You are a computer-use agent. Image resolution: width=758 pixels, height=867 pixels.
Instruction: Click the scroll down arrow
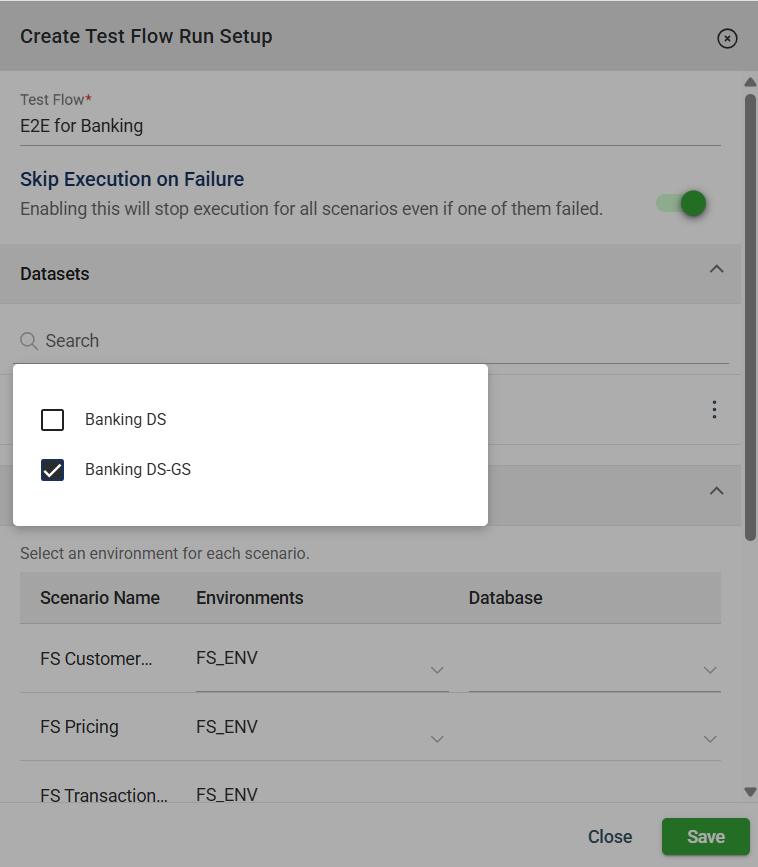click(750, 792)
